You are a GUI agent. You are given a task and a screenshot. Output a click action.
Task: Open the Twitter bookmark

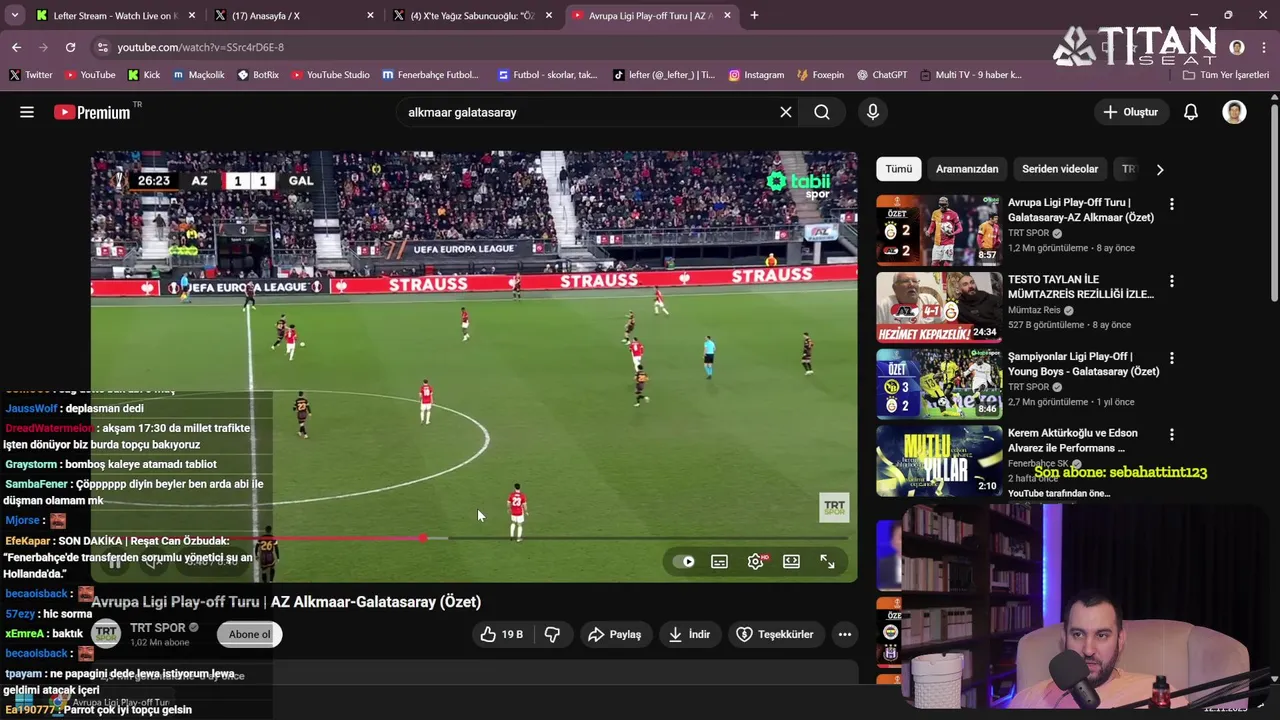30,75
